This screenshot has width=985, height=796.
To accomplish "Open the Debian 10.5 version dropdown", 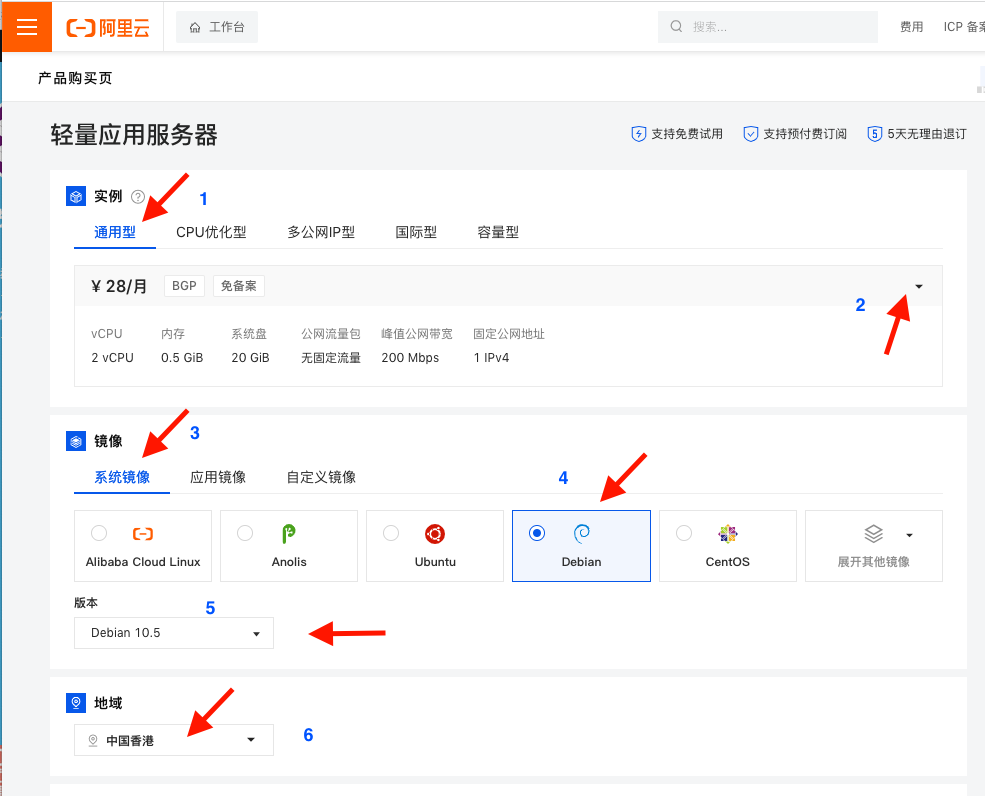I will [x=174, y=633].
